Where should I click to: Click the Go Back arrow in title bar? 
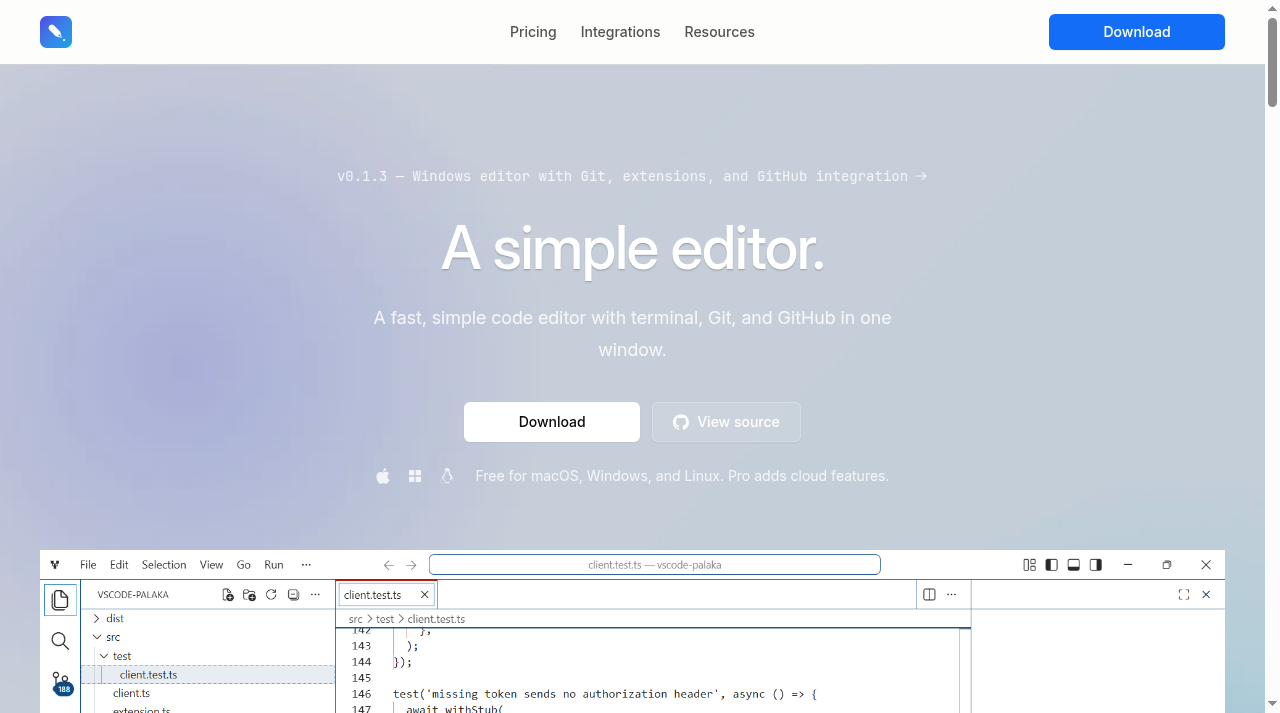click(389, 565)
